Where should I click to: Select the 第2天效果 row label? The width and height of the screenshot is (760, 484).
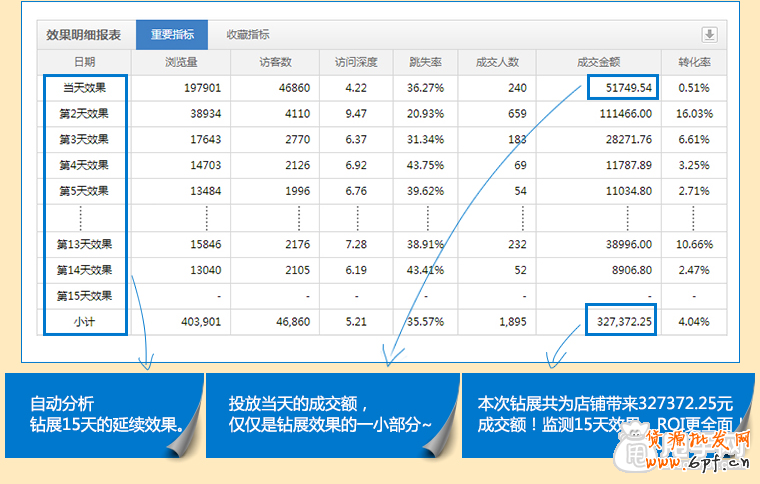(x=84, y=113)
